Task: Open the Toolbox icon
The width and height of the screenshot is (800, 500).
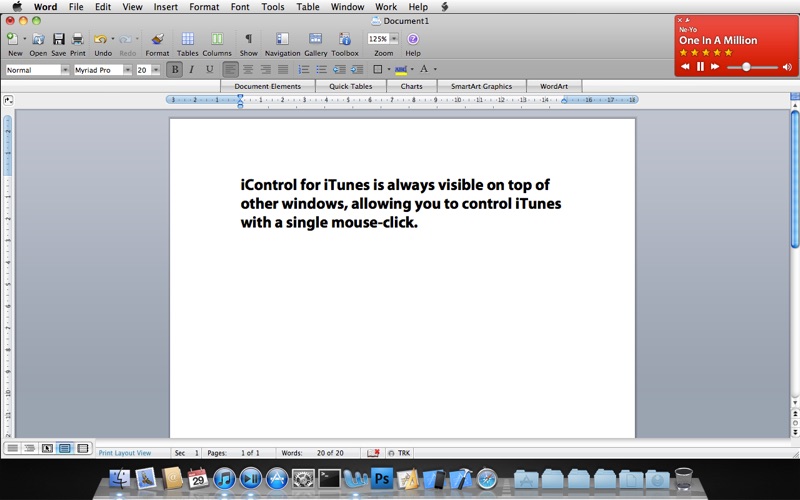Action: tap(345, 40)
